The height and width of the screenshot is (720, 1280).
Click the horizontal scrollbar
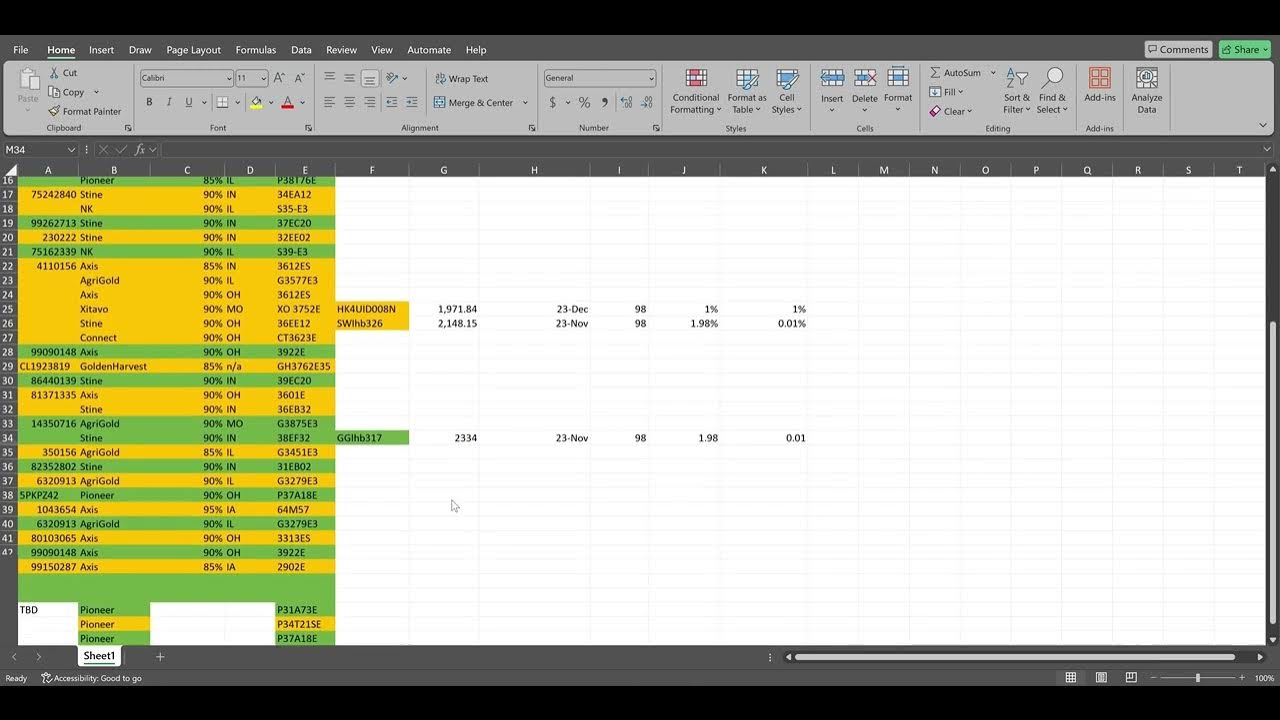click(x=1015, y=657)
